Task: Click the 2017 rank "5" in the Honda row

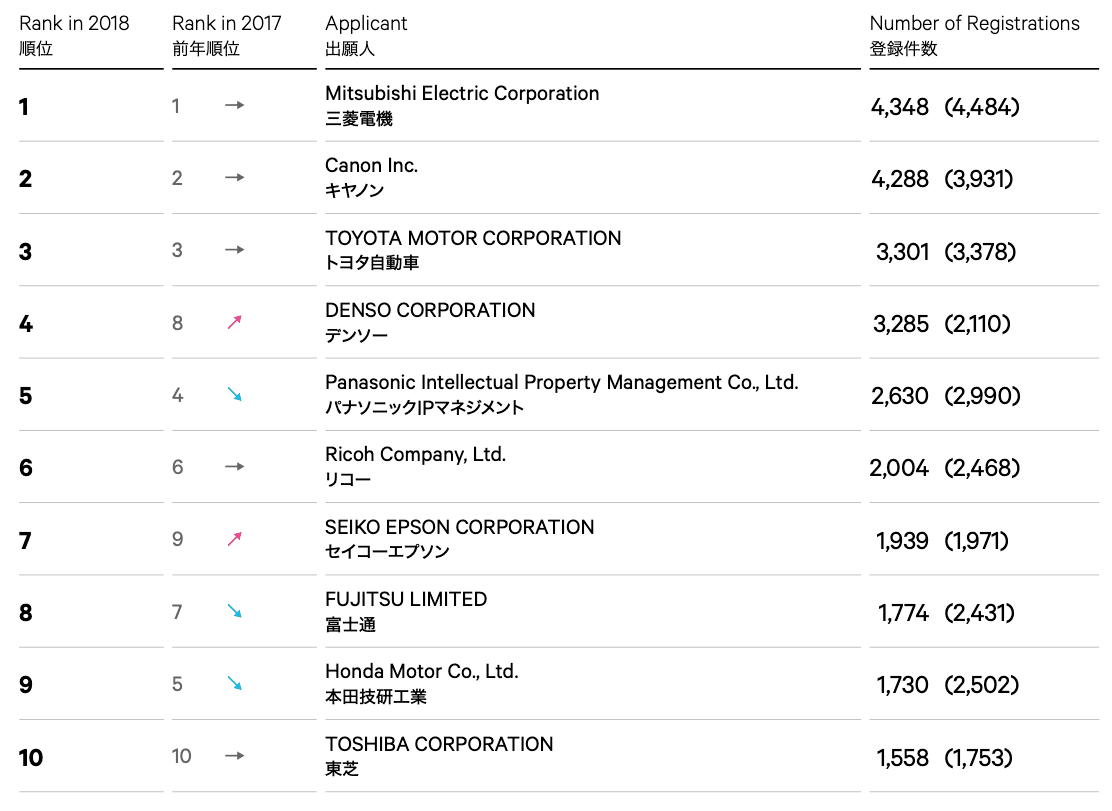Action: pyautogui.click(x=177, y=684)
